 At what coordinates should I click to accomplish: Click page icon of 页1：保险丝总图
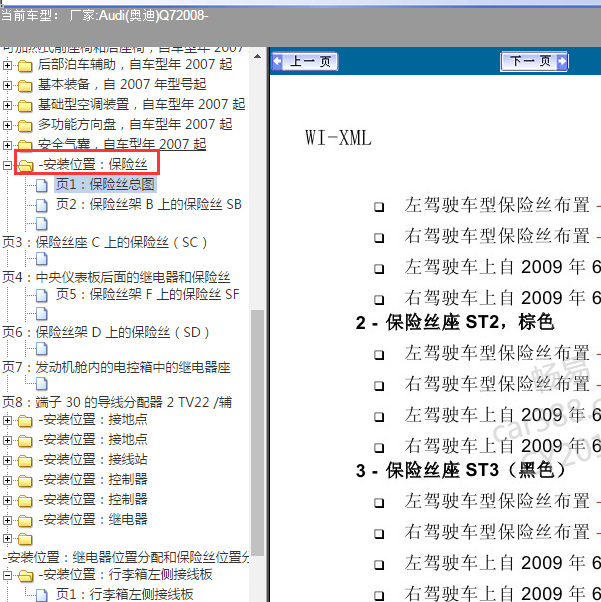[41, 185]
